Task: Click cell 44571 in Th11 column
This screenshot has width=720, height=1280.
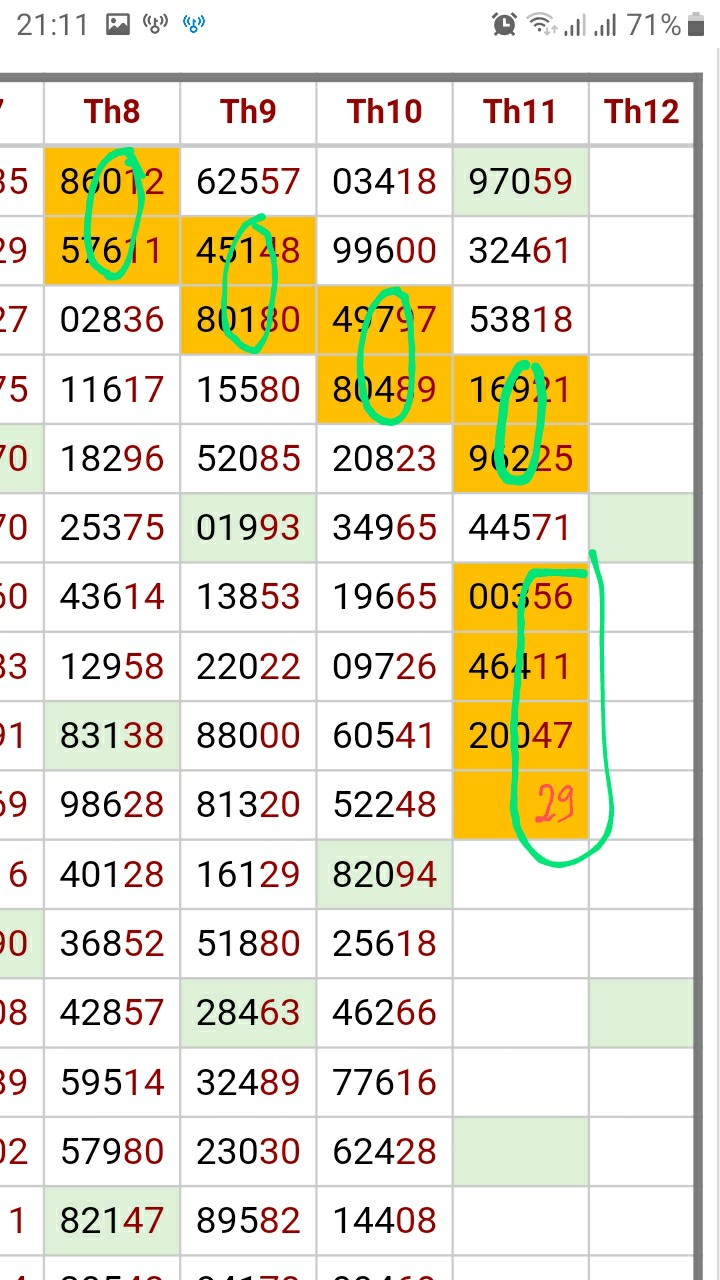Action: 520,527
